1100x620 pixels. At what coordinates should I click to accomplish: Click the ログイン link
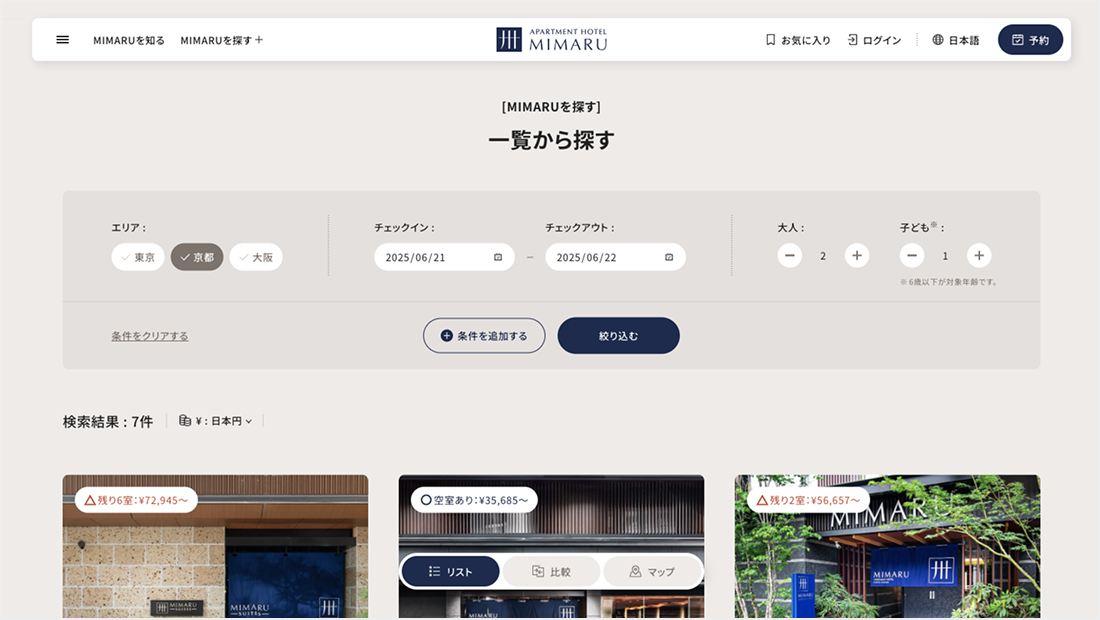874,40
